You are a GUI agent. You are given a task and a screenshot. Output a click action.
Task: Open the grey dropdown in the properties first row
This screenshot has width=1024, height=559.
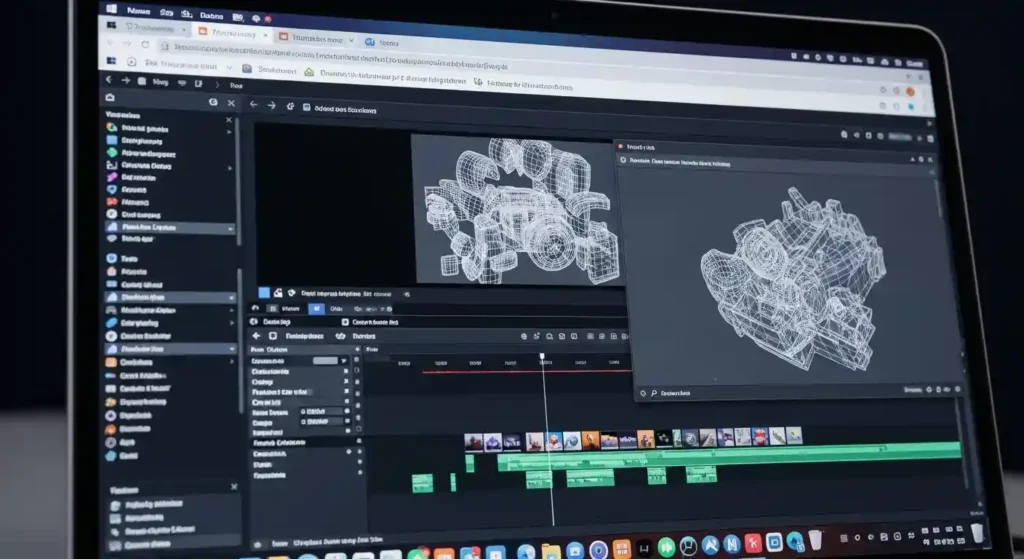(329, 360)
